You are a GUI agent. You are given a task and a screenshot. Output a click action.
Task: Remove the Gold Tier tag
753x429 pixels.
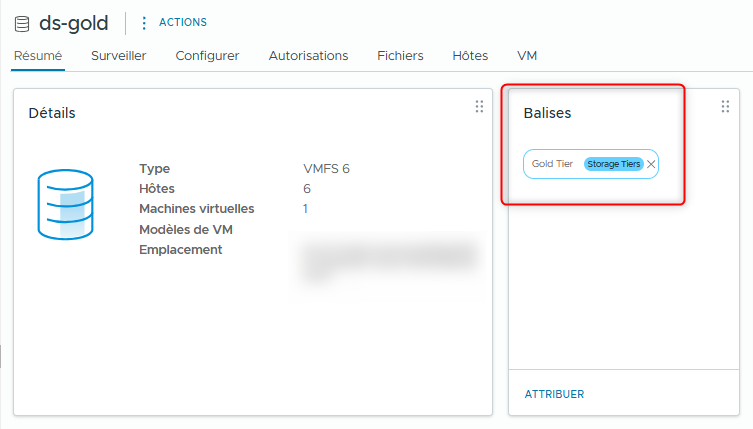(x=651, y=164)
